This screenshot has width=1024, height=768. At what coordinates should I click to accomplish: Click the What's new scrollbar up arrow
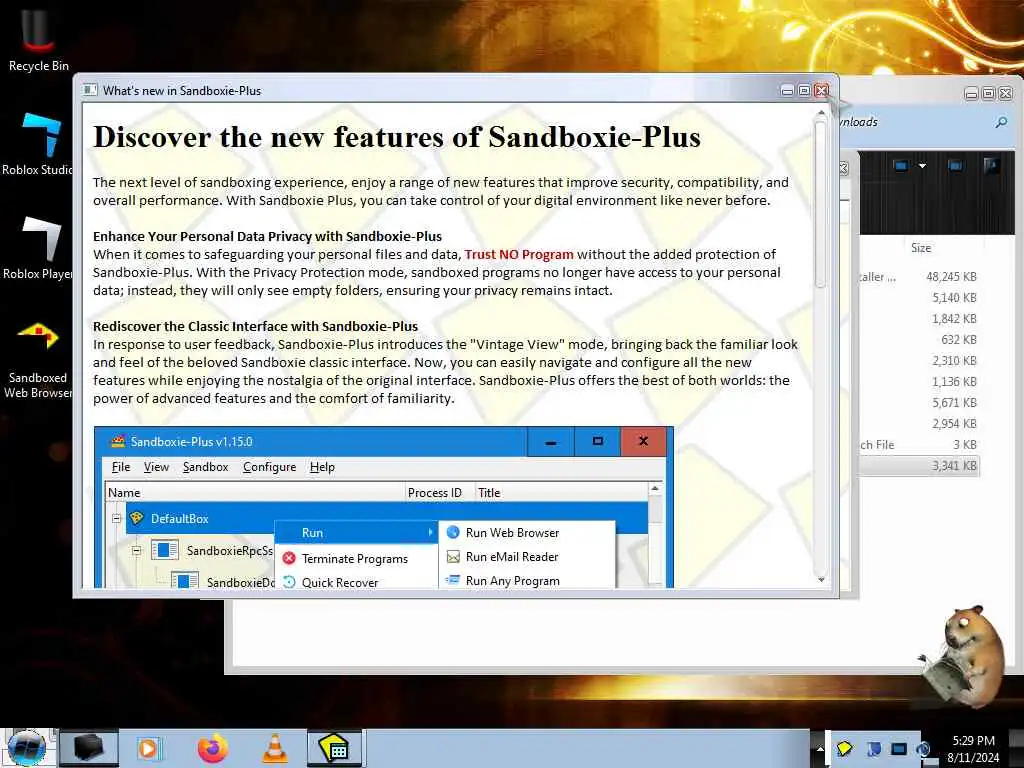[821, 113]
